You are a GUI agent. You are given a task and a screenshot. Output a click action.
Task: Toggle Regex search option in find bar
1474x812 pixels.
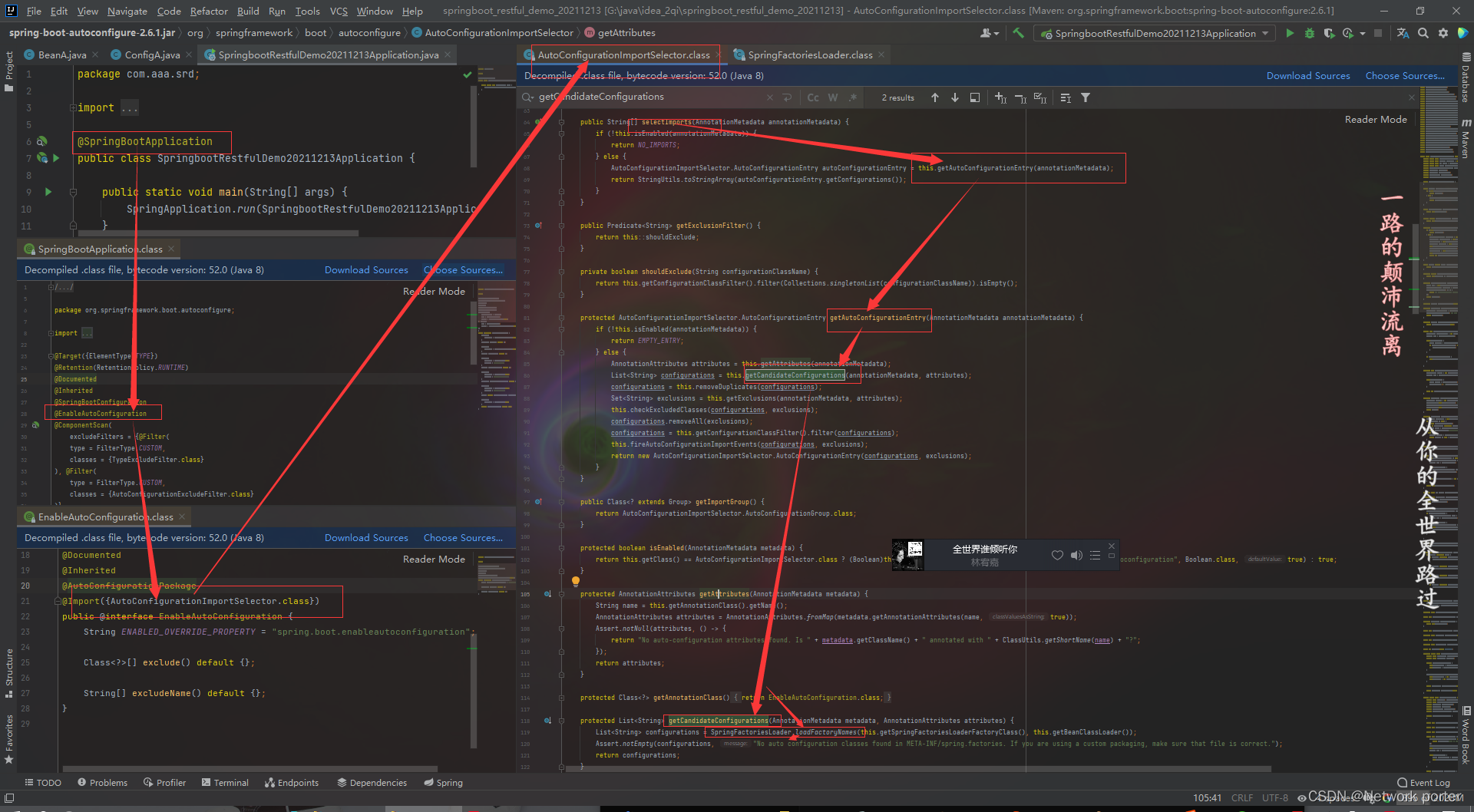click(853, 97)
